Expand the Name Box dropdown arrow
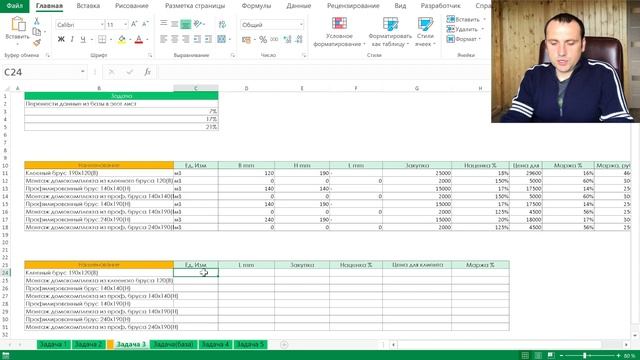This screenshot has height=360, width=640. 82,72
